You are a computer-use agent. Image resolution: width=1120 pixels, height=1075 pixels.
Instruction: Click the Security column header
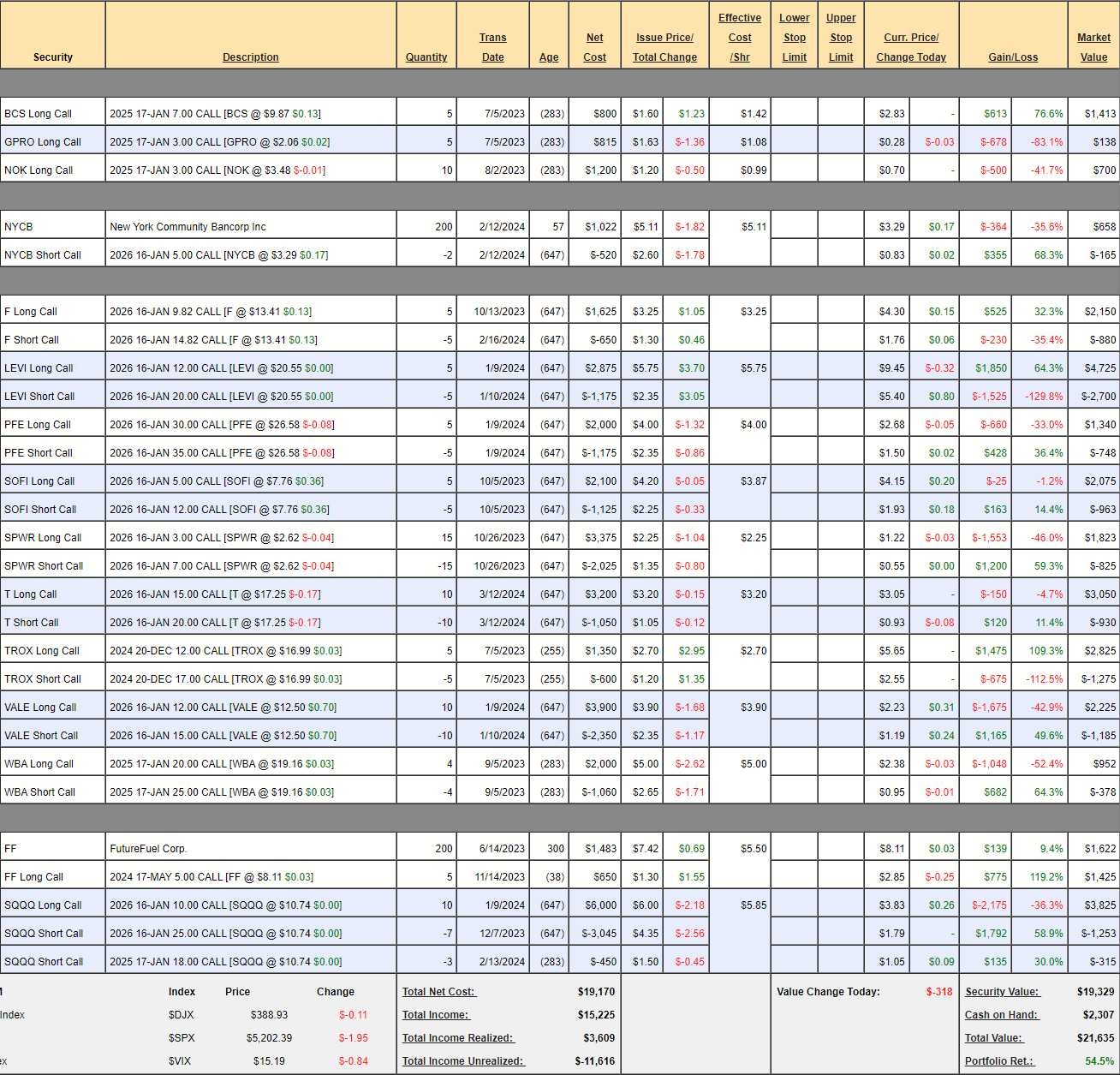[52, 57]
